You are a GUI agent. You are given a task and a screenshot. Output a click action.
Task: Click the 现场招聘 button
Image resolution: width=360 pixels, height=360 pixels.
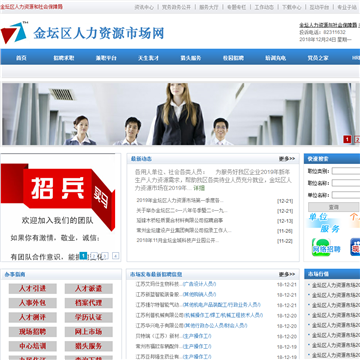point(33,332)
